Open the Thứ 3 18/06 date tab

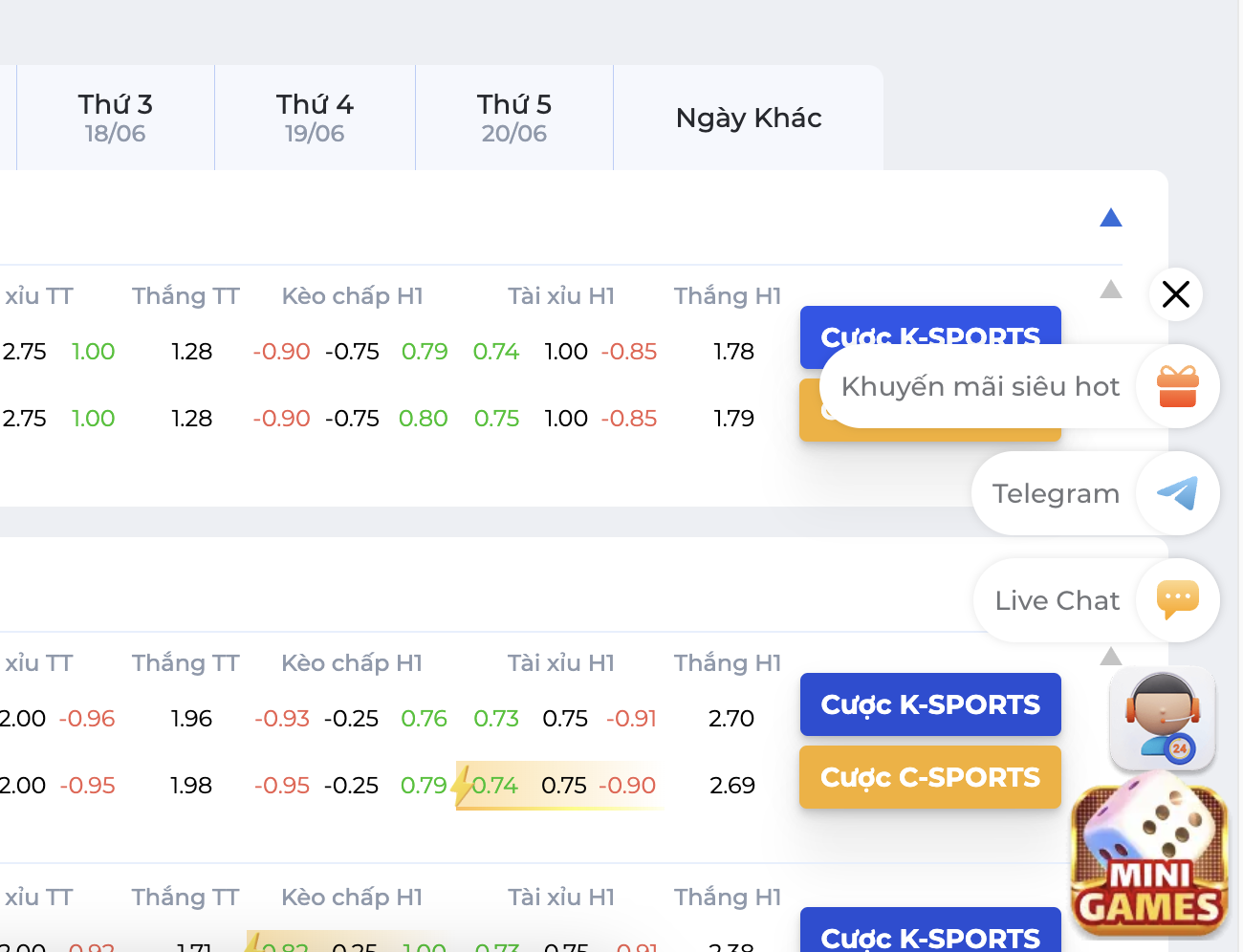pyautogui.click(x=116, y=118)
